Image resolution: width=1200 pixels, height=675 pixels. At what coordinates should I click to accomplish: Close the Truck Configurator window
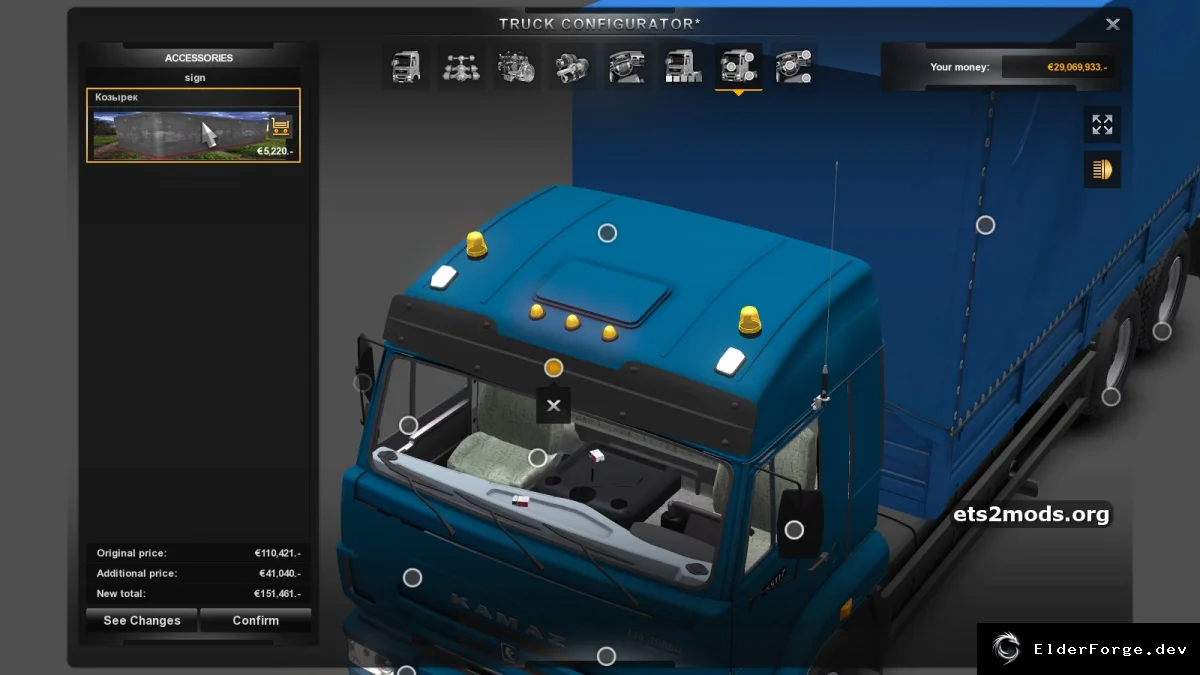(1113, 25)
